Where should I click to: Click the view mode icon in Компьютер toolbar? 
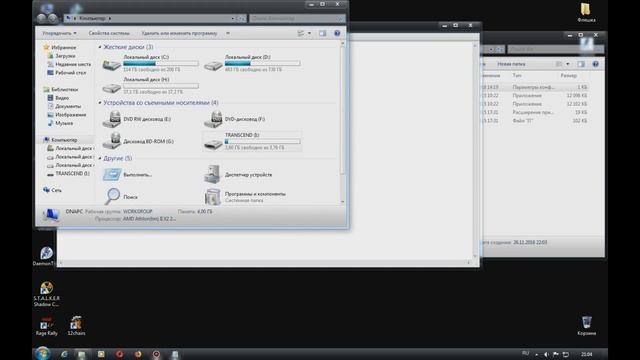tap(301, 33)
